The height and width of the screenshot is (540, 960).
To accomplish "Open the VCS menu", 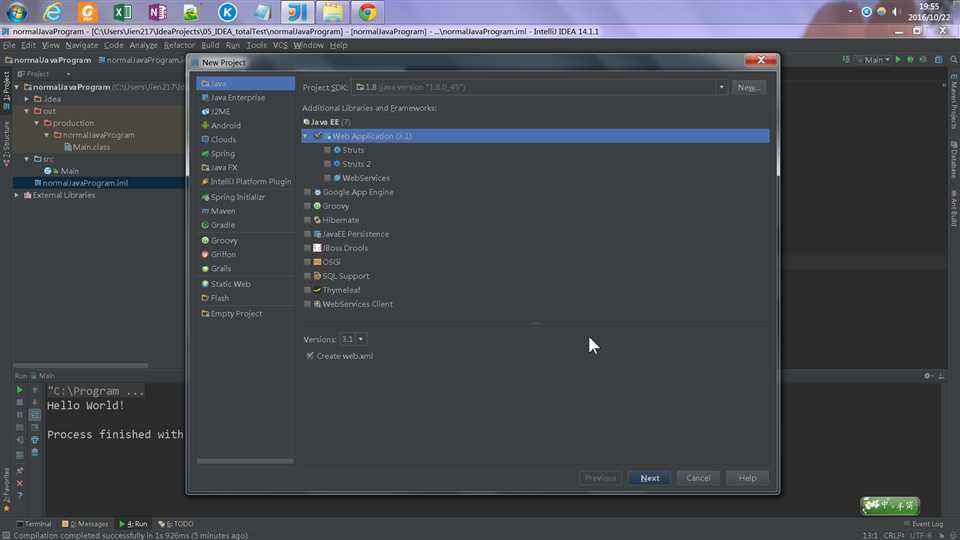I will coord(280,45).
